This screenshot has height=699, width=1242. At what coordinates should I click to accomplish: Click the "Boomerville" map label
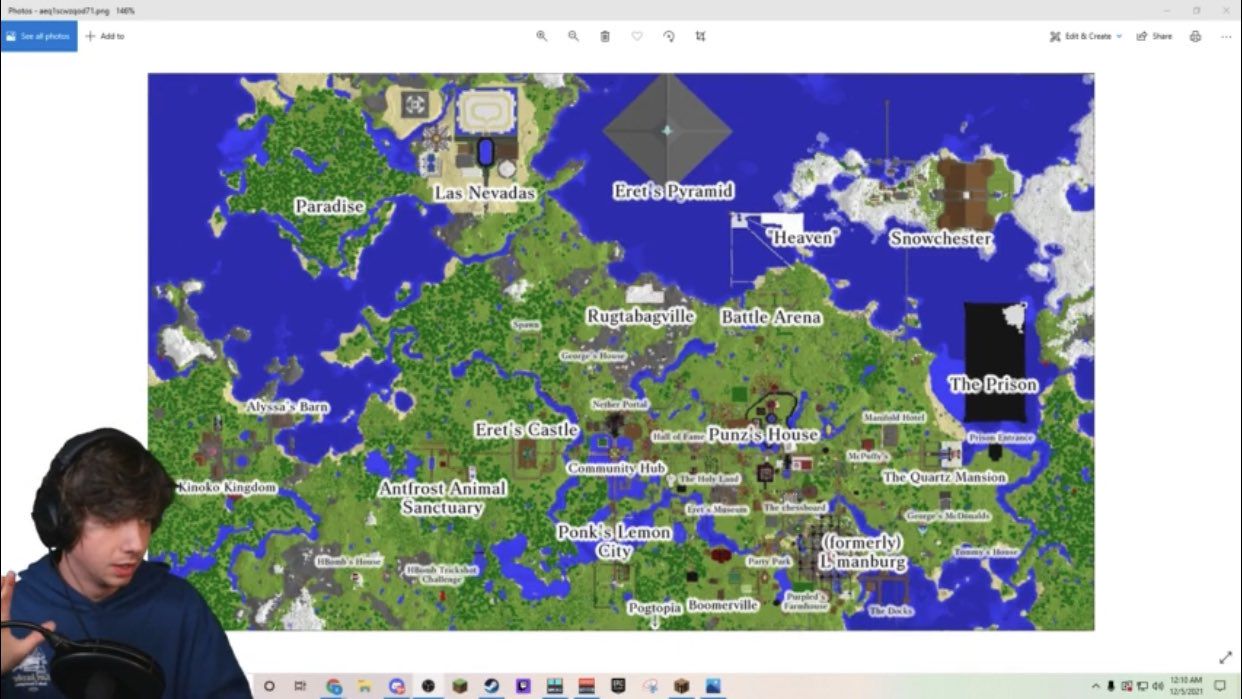pyautogui.click(x=723, y=605)
